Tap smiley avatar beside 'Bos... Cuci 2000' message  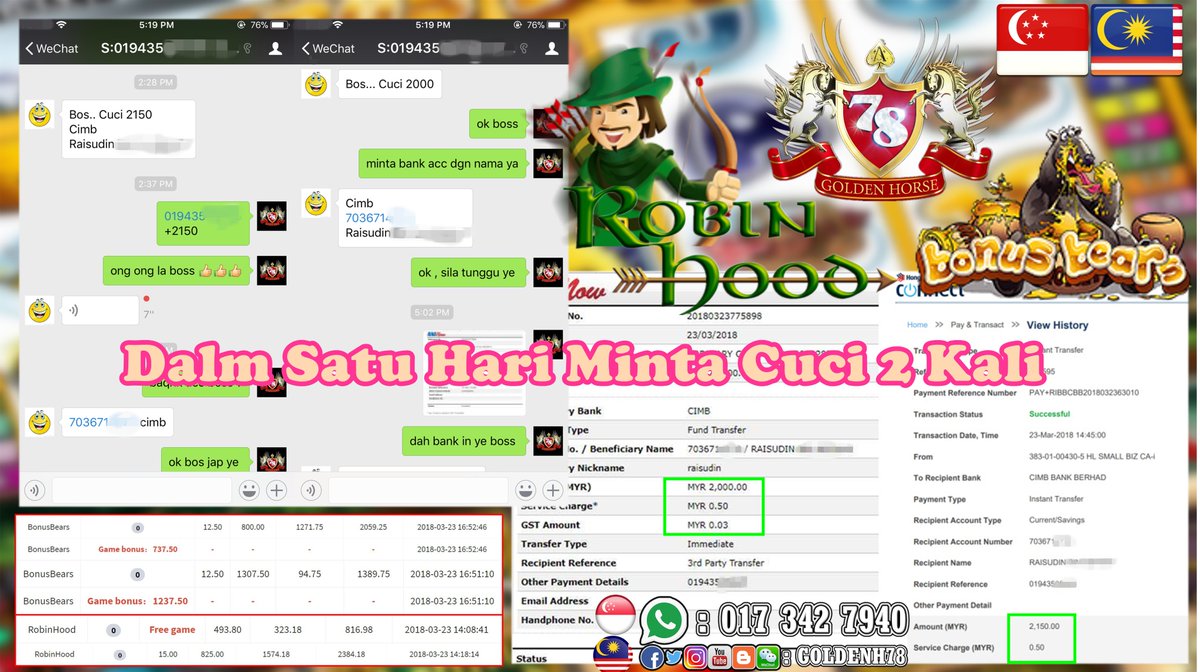316,84
